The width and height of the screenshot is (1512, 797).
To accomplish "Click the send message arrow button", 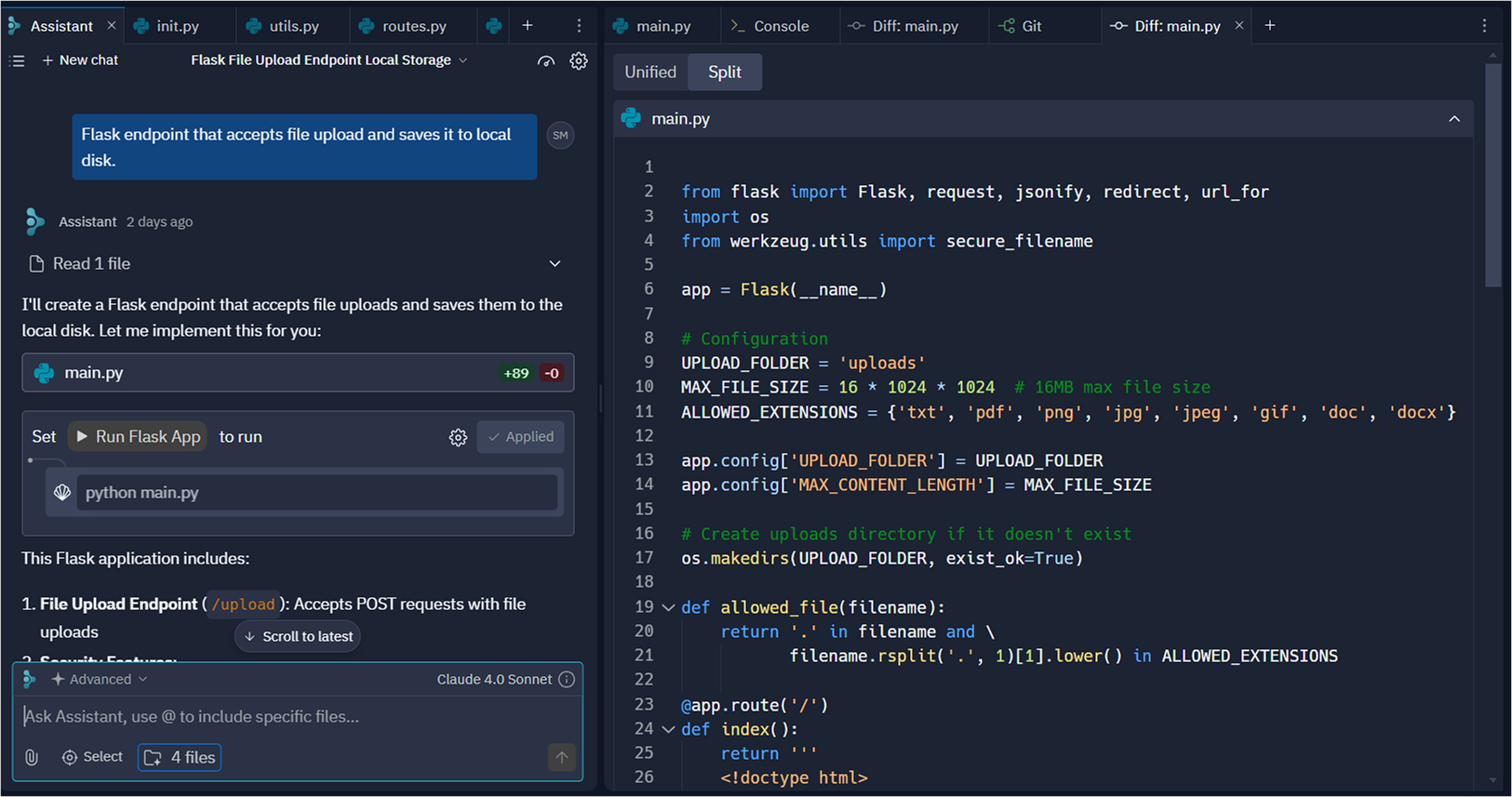I will pyautogui.click(x=562, y=758).
